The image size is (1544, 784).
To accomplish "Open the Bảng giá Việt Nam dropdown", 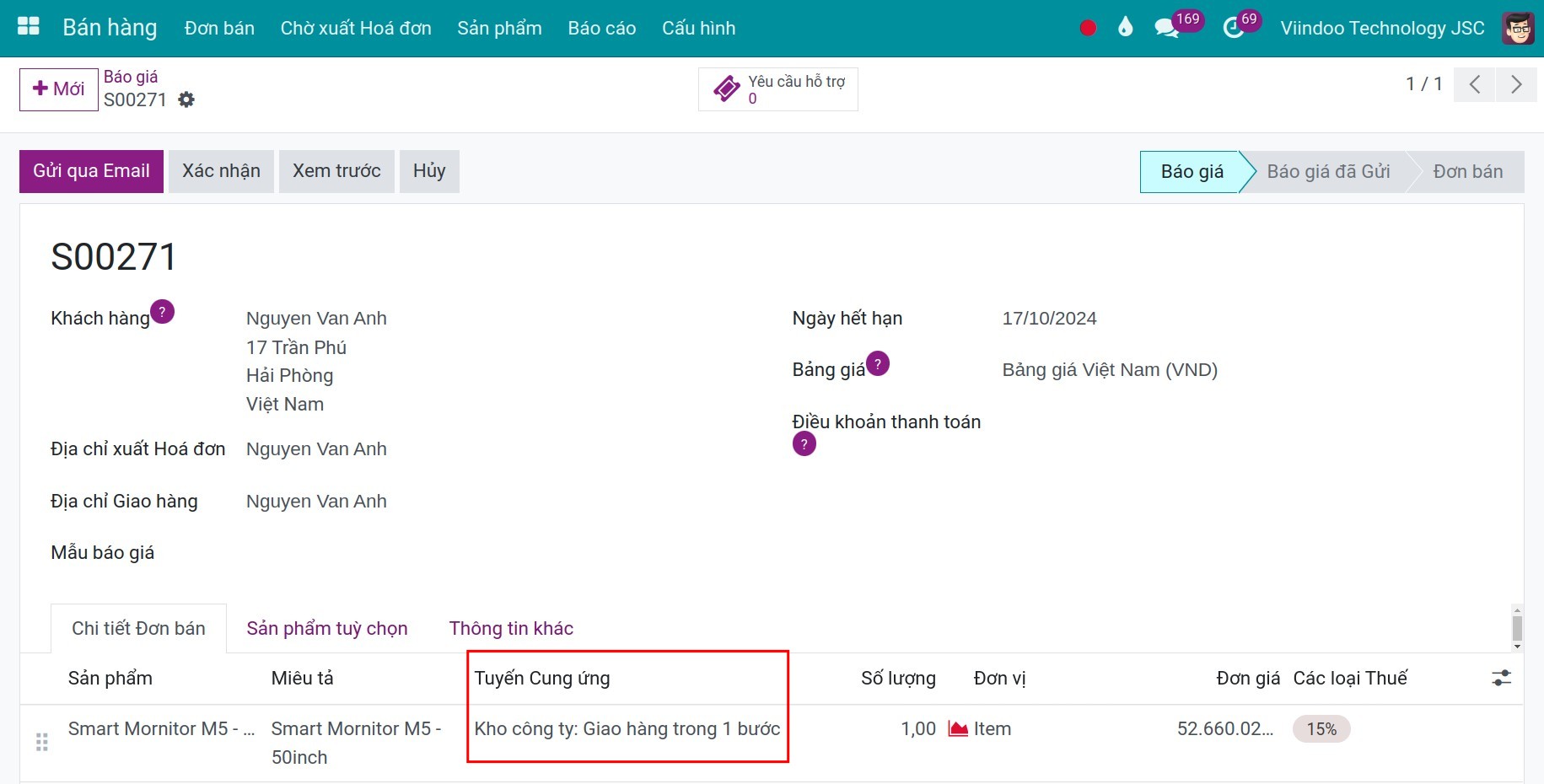I will pos(1111,369).
